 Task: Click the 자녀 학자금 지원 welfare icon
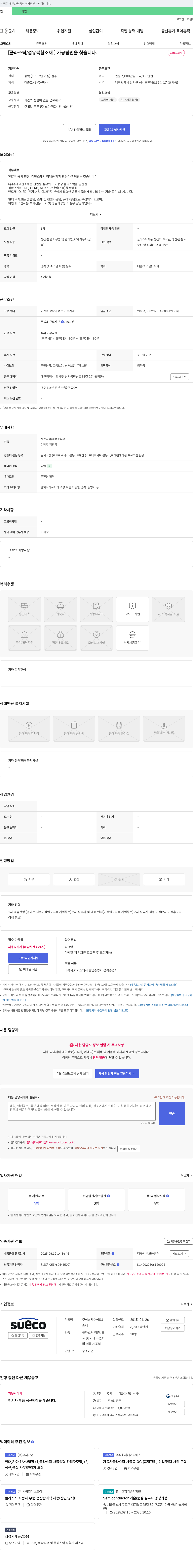(169, 609)
